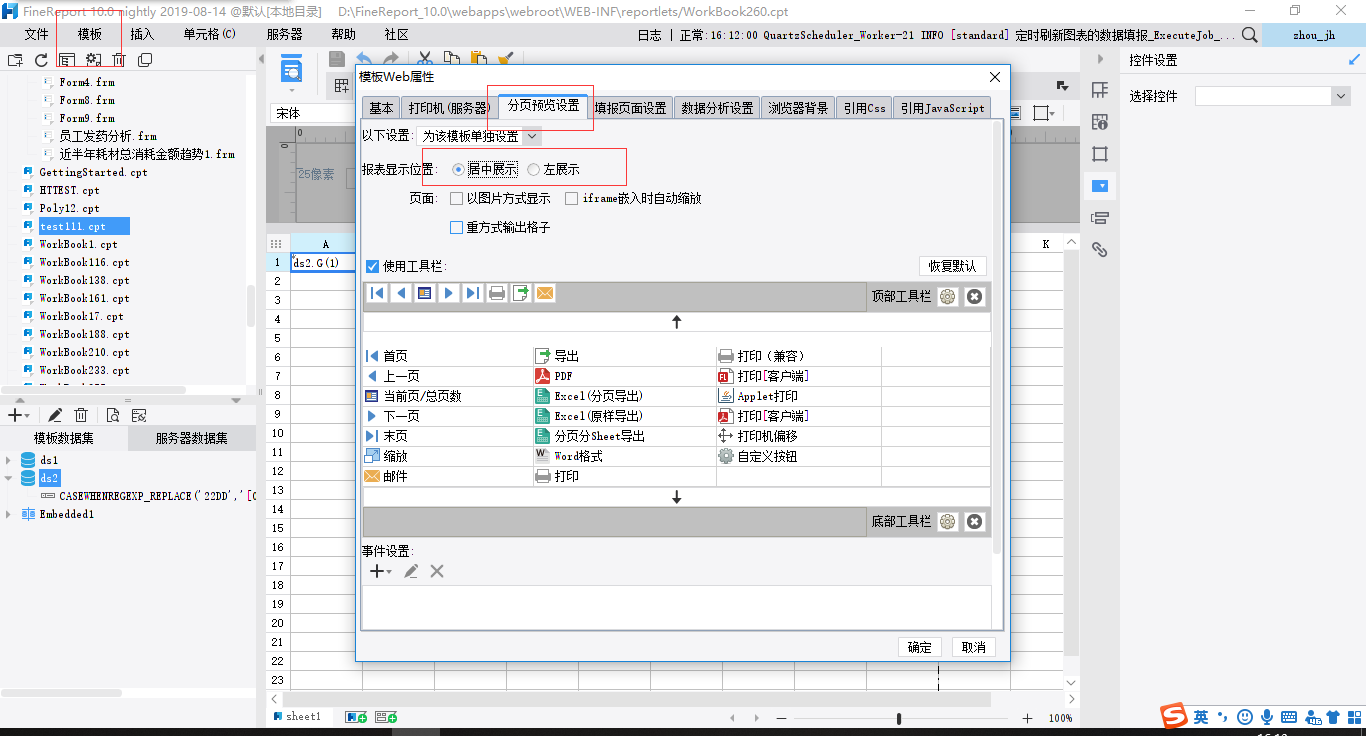Image resolution: width=1366 pixels, height=736 pixels.
Task: Click previous-page icon in the top toolbar strip
Action: coord(401,293)
